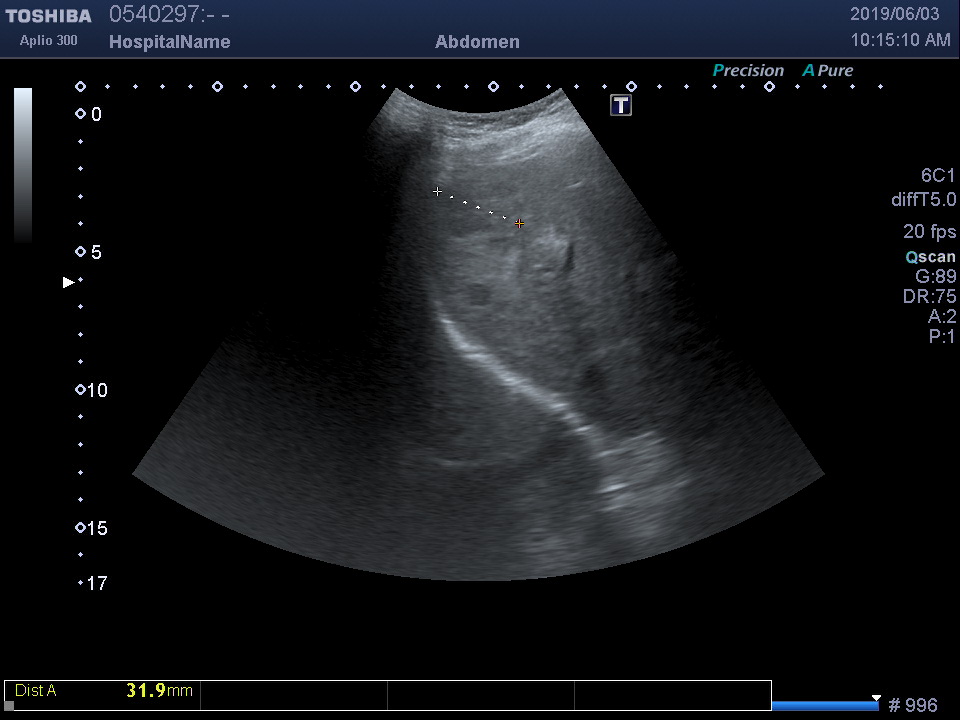Click the DR:75 dynamic range value

(929, 297)
